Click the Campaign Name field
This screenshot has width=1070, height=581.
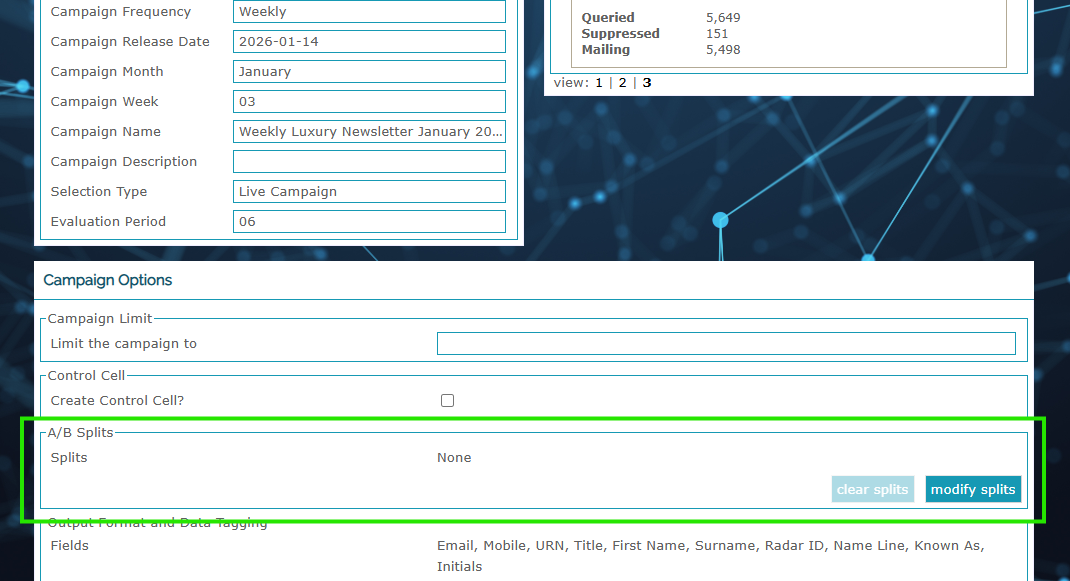(x=369, y=132)
